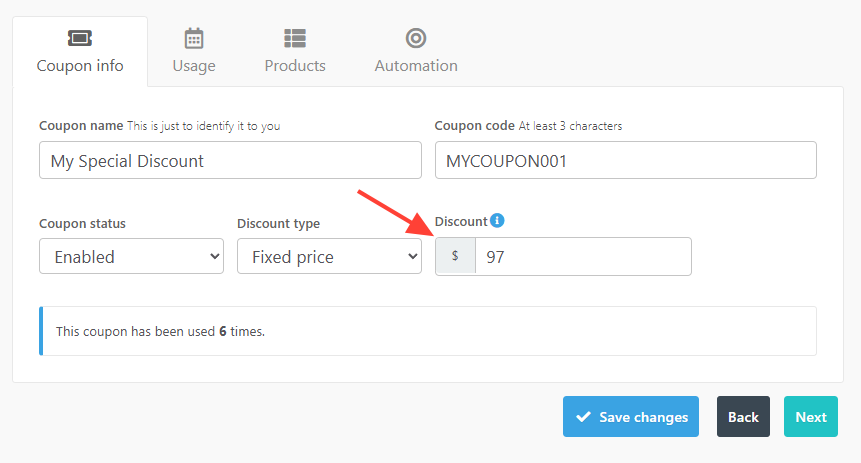Click the blue info icon beside Discount
The width and height of the screenshot is (861, 463).
pos(497,221)
